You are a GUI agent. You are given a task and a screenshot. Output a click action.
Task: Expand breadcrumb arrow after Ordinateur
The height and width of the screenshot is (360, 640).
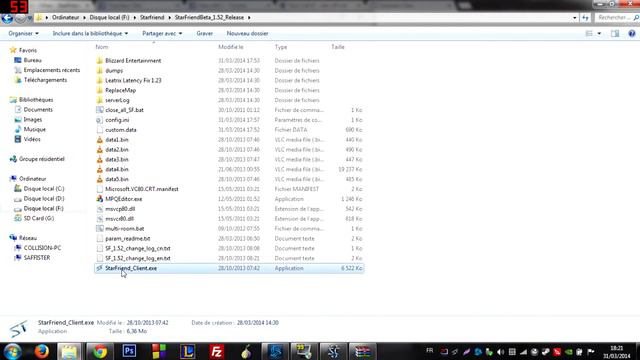coord(85,18)
